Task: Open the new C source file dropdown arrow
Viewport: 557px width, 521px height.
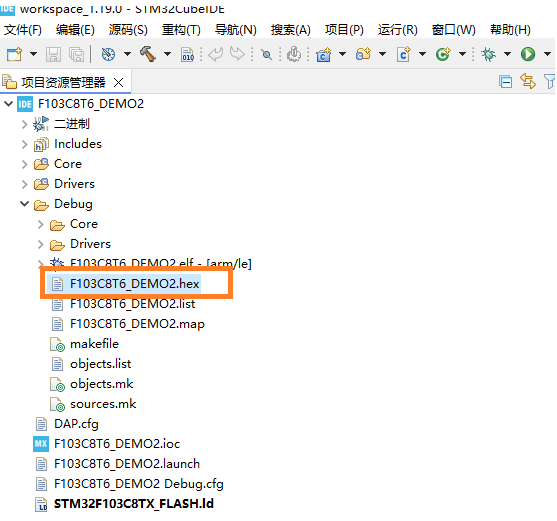Action: click(x=422, y=54)
